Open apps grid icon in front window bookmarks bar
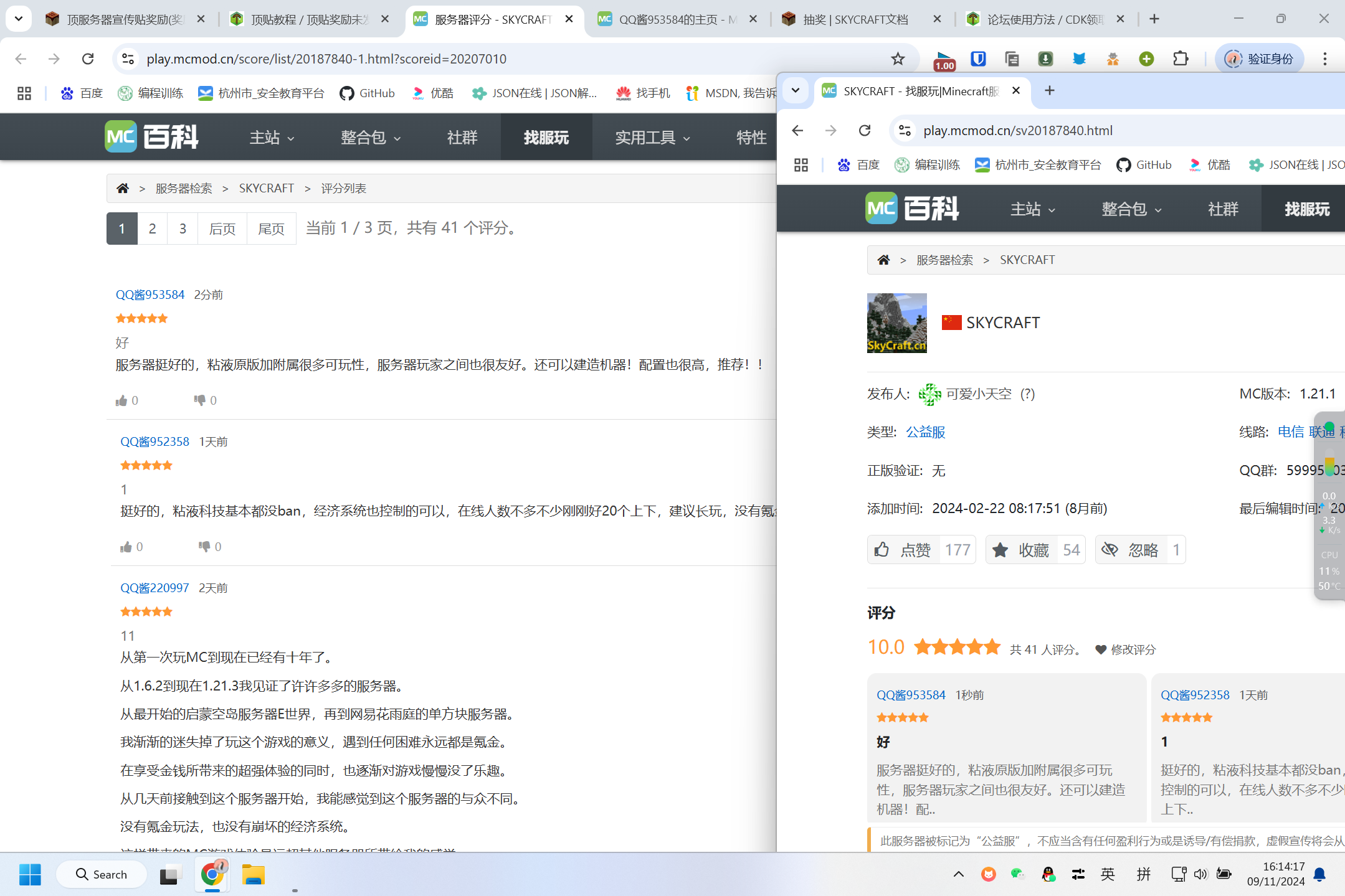1345x896 pixels. pyautogui.click(x=801, y=165)
